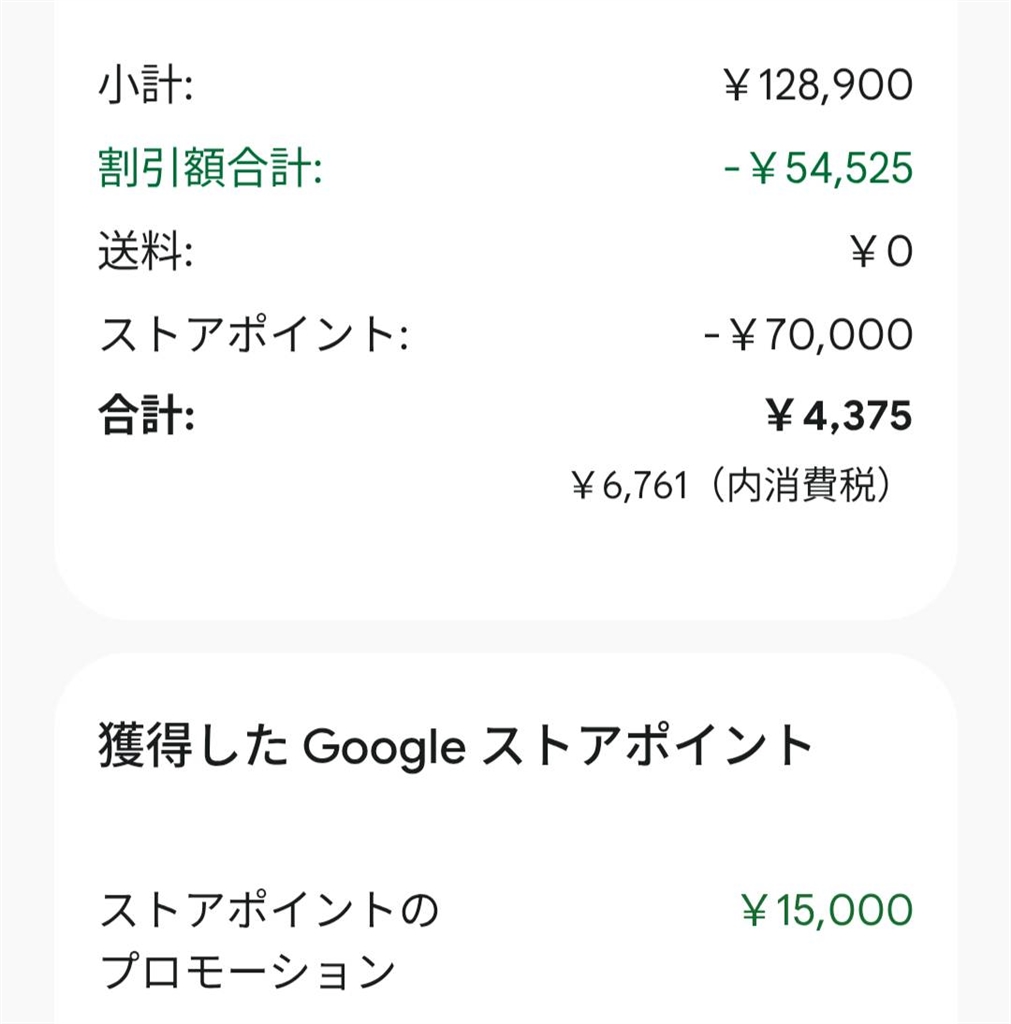Tap the 送料 shipping label
The image size is (1011, 1024).
click(x=145, y=252)
